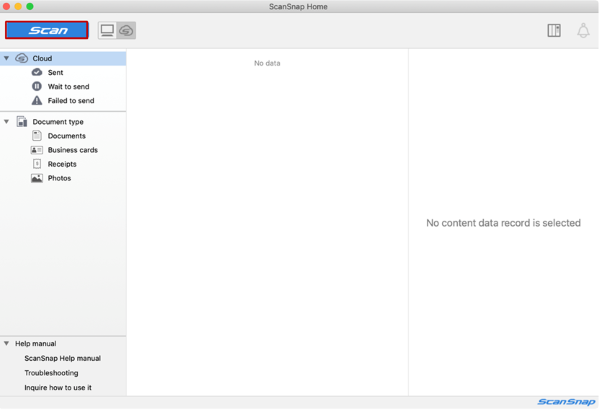Image resolution: width=600 pixels, height=410 pixels.
Task: Click the Business cards icon
Action: click(x=37, y=150)
